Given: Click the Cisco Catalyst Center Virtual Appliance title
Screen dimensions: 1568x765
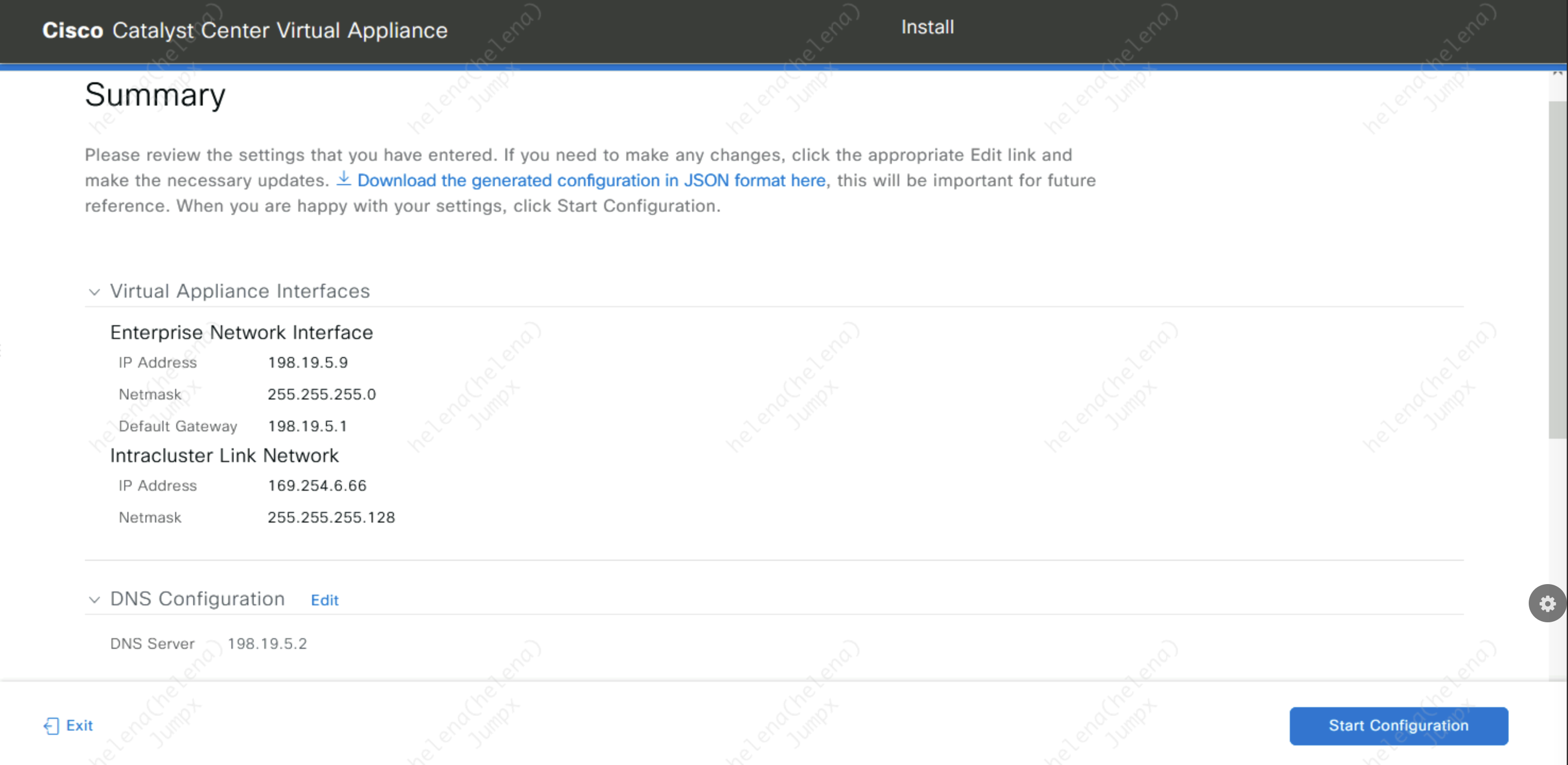Looking at the screenshot, I should (245, 30).
